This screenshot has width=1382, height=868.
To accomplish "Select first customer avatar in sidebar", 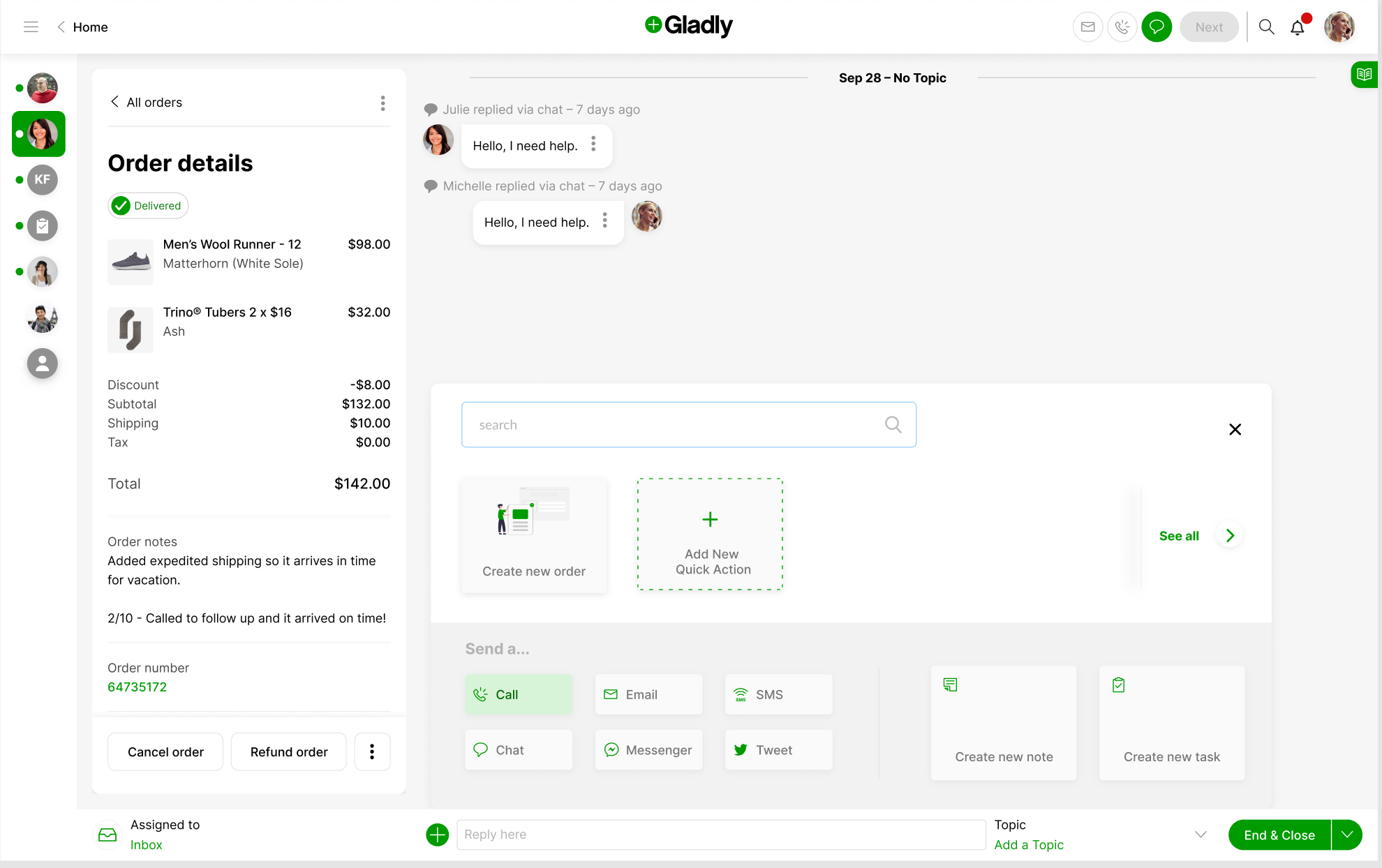I will pos(43,88).
